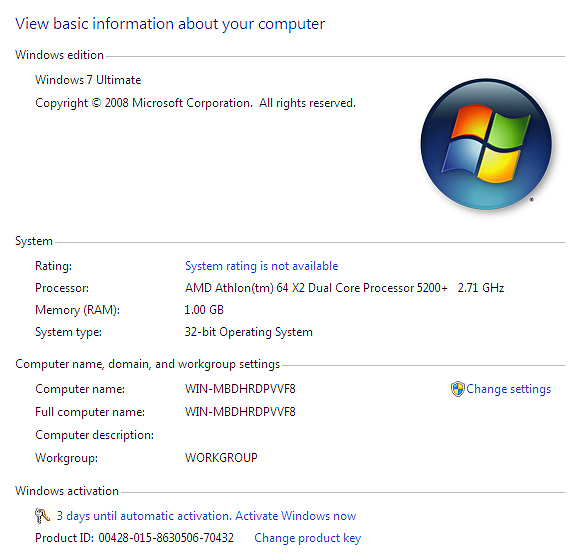Click the WORKGROUP value text

click(221, 458)
